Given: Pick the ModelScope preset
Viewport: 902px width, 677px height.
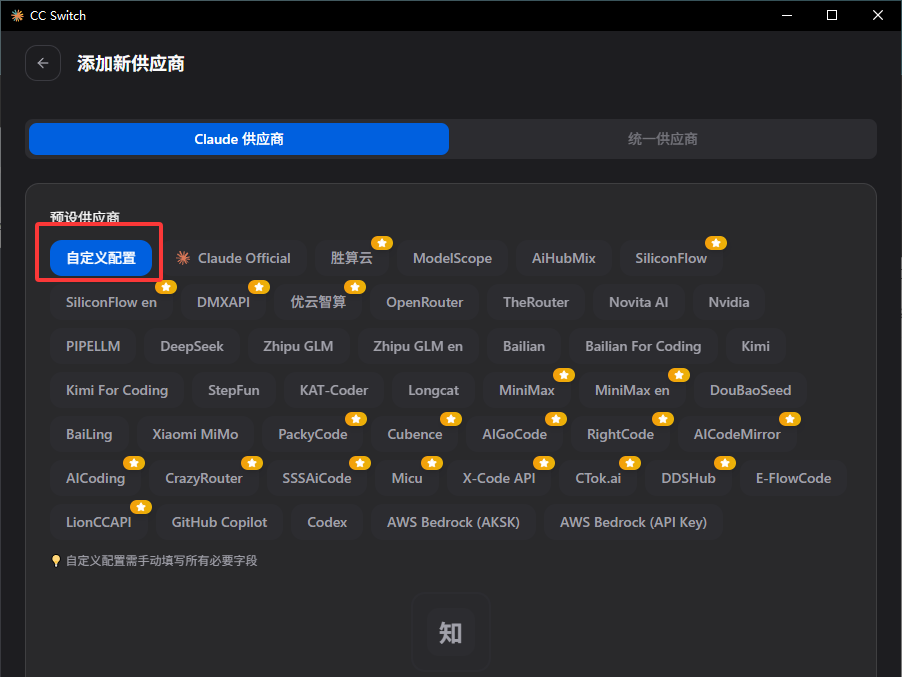Looking at the screenshot, I should (x=452, y=258).
